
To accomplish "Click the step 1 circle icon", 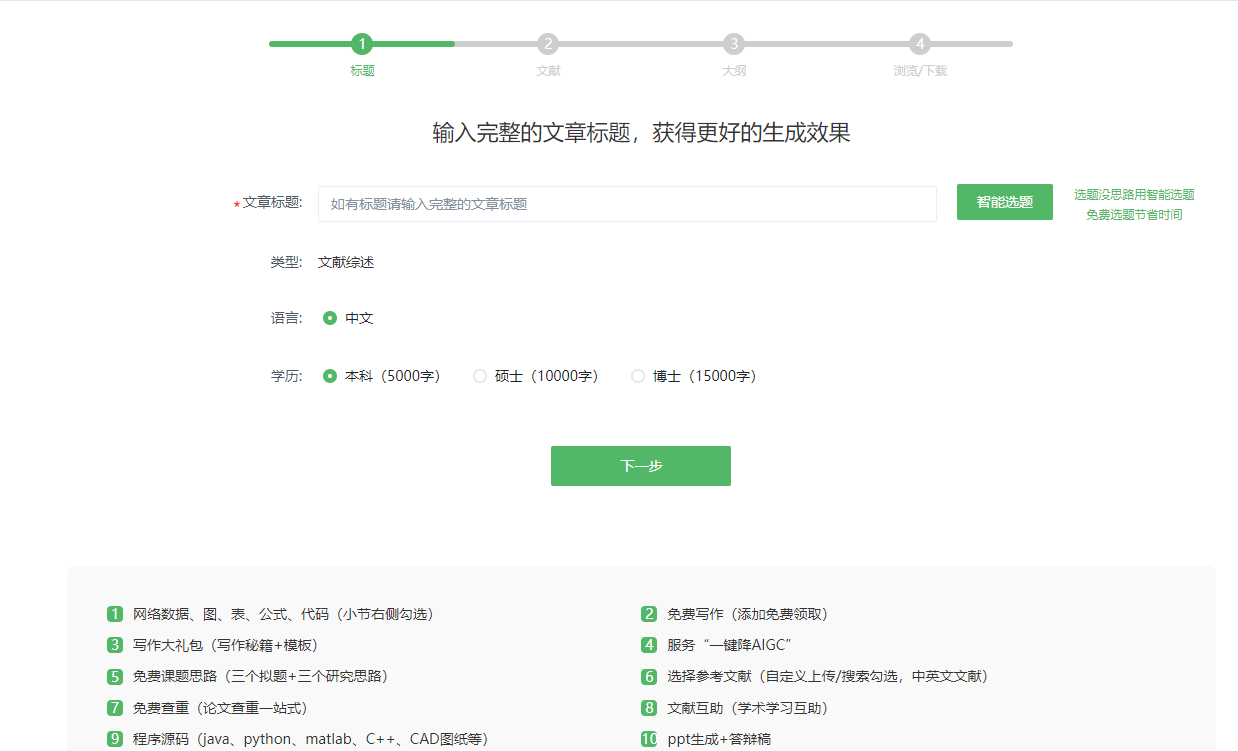I will 361,44.
